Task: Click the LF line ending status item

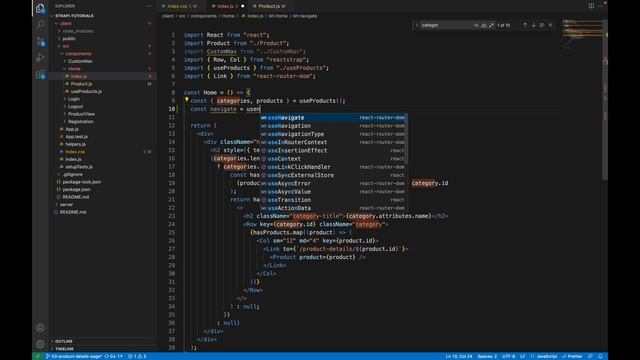Action: (x=522, y=356)
